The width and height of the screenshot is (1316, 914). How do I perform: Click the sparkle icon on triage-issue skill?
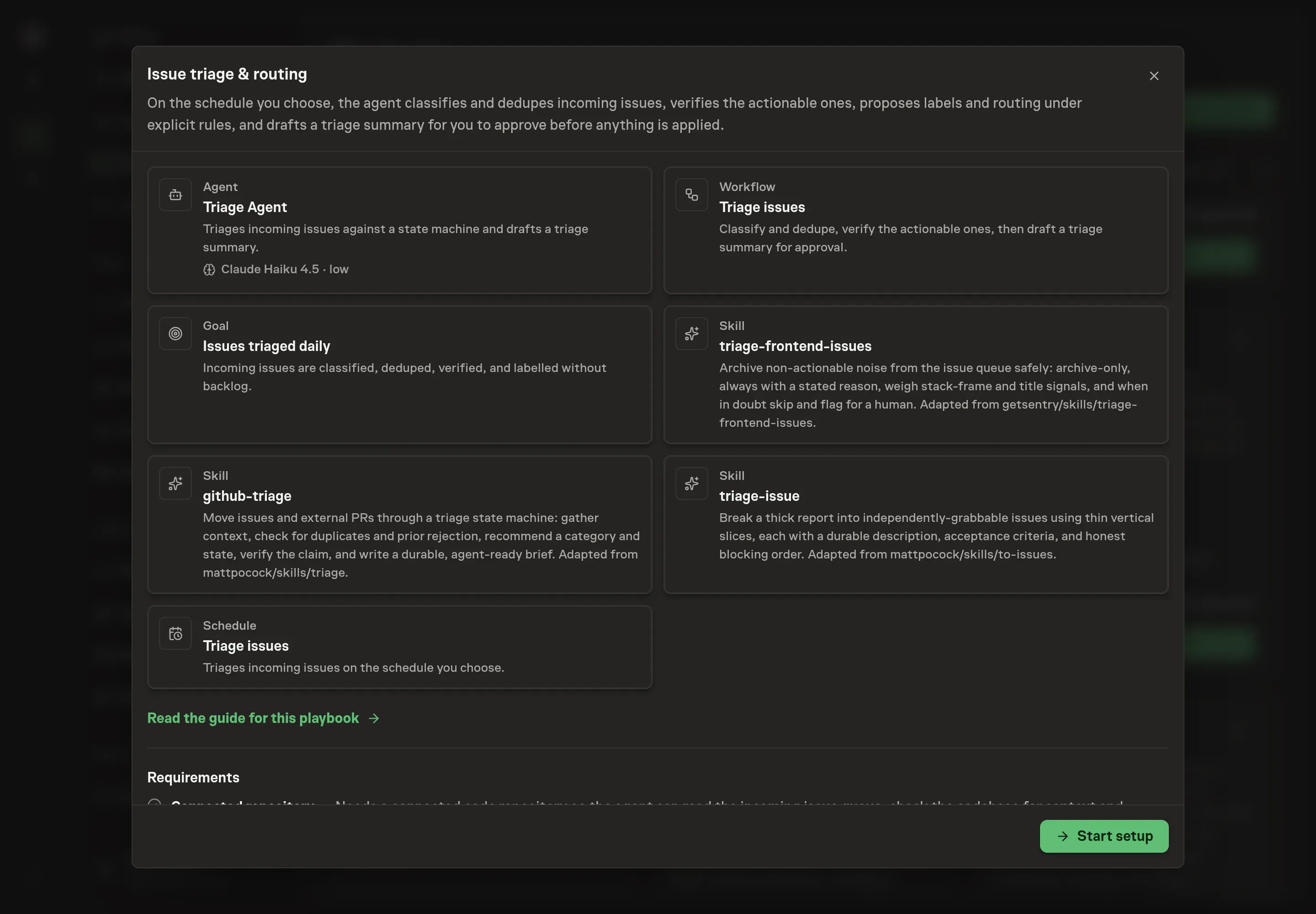click(x=691, y=484)
